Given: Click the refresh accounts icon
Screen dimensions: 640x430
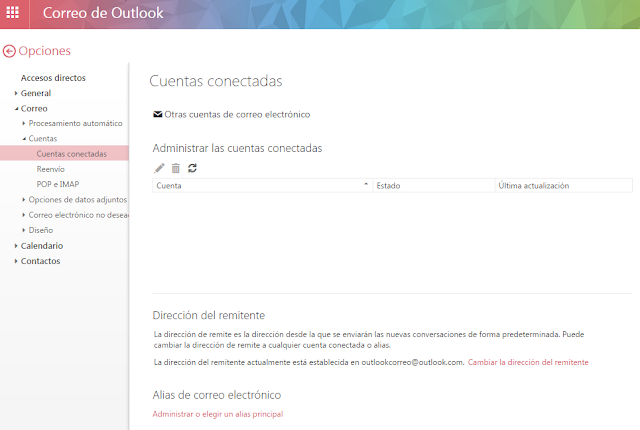Looking at the screenshot, I should coord(192,168).
